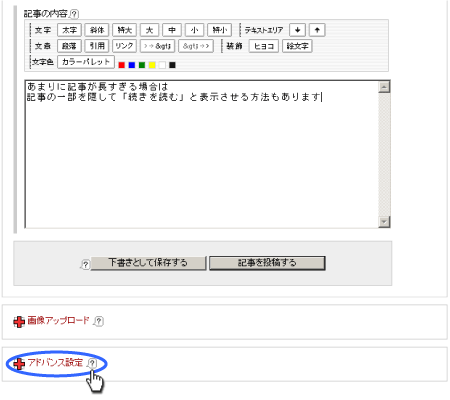
Task: Click the help icon beside 記事の内容
Action: click(x=74, y=14)
